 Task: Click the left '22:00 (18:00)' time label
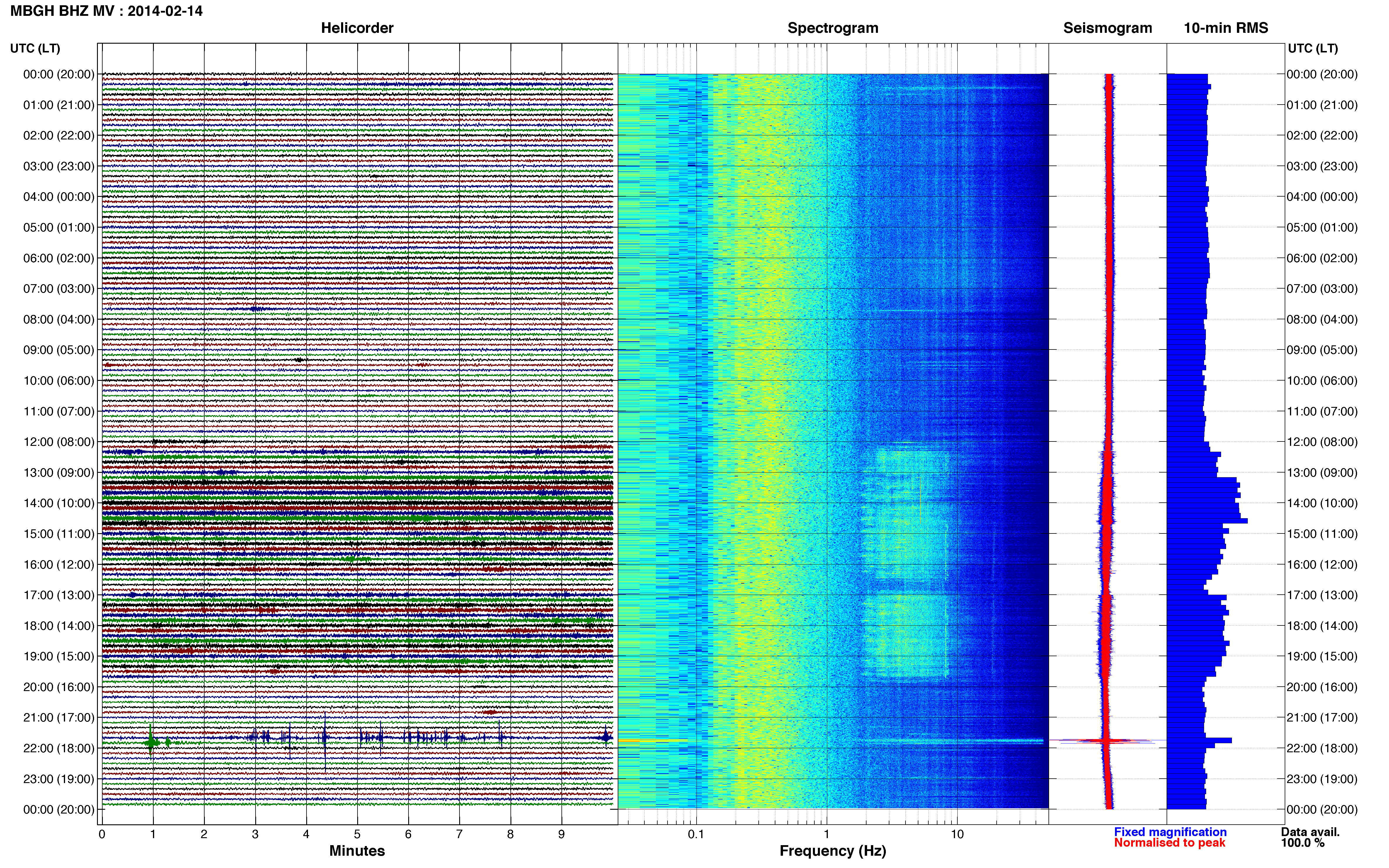click(59, 748)
